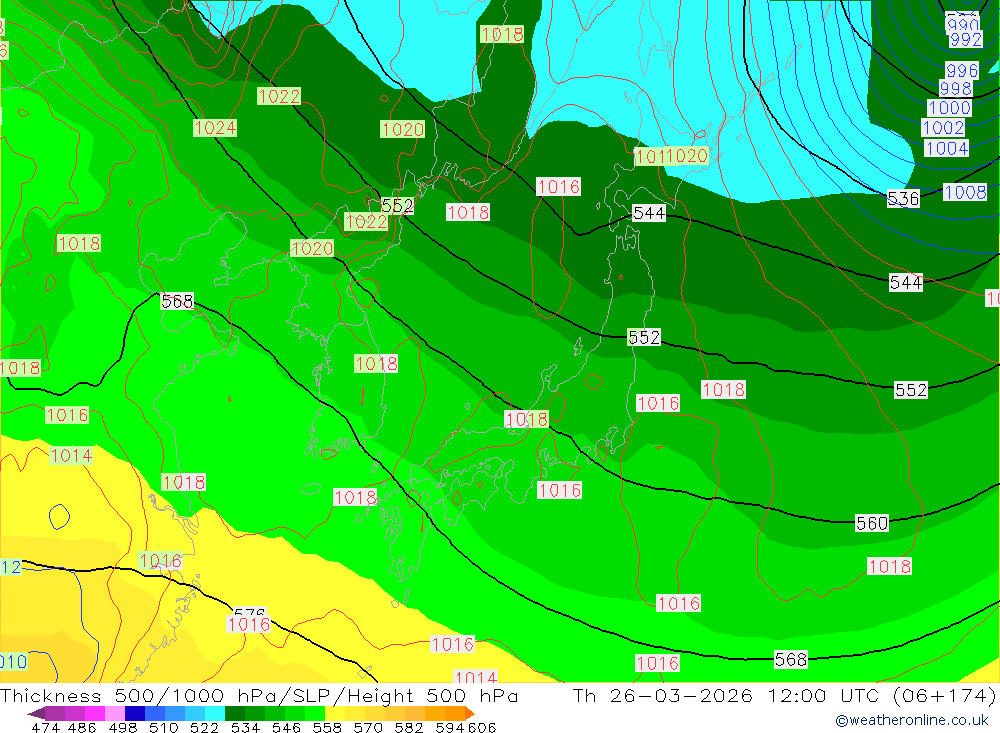Viewport: 1000px width, 733px height.
Task: Click the pure yellow legend swatch
Action: (335, 713)
